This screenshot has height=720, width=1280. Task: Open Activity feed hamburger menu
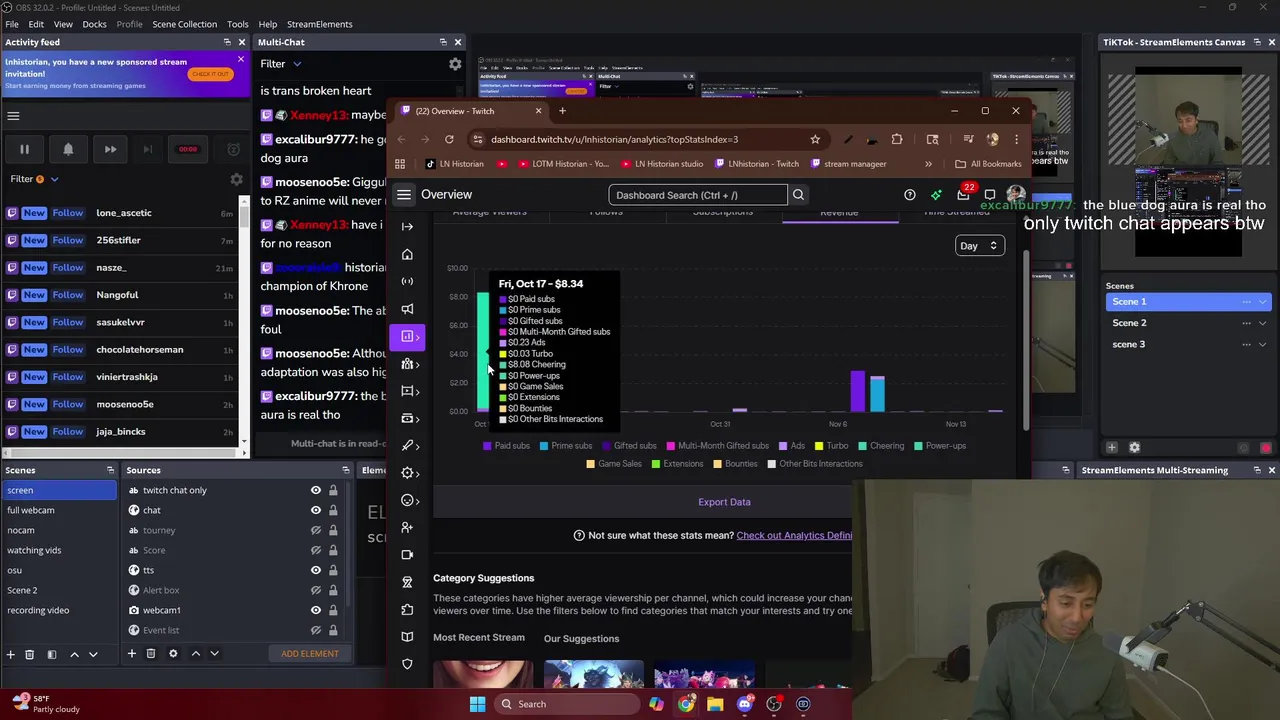click(13, 116)
